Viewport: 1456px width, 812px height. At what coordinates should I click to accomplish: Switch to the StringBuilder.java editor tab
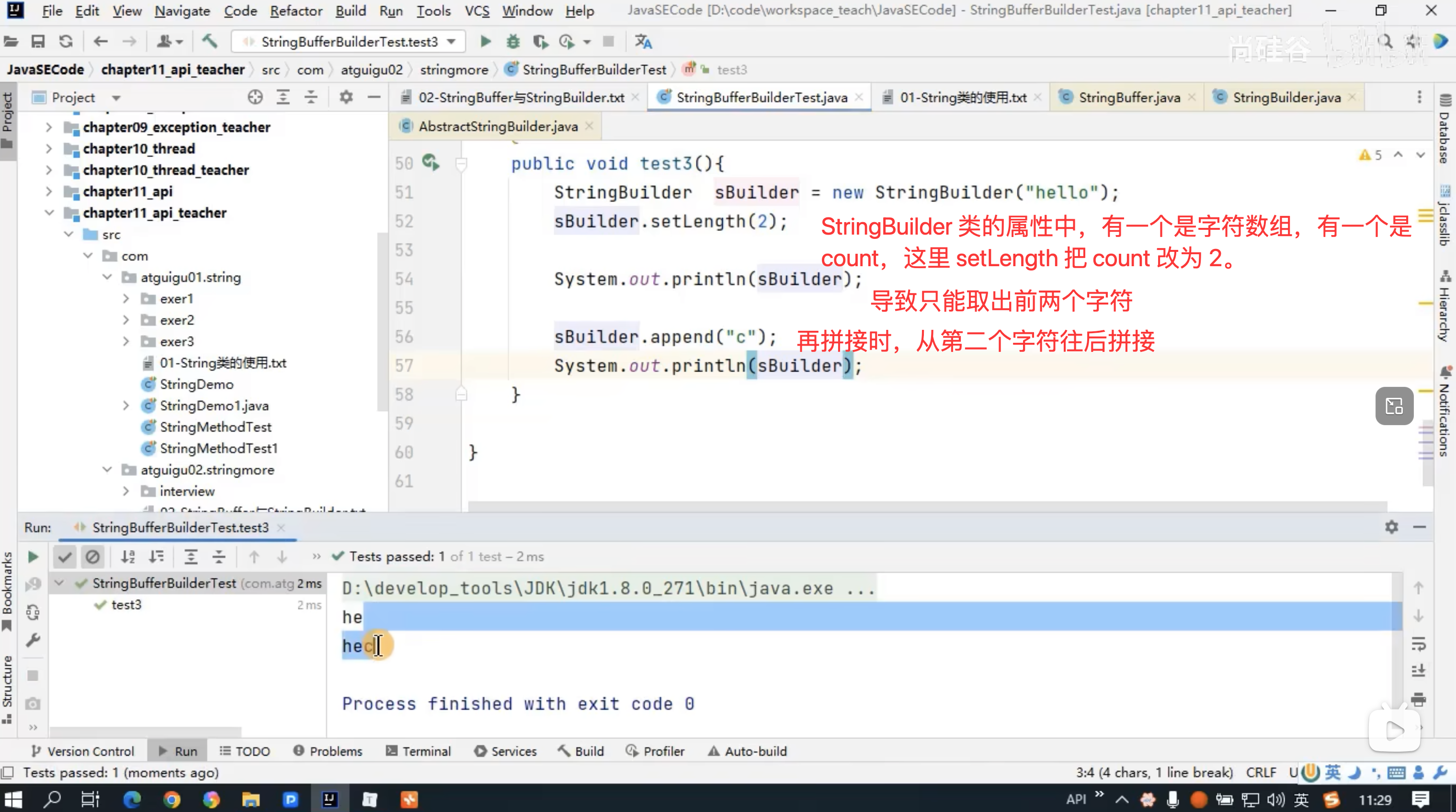[1286, 97]
